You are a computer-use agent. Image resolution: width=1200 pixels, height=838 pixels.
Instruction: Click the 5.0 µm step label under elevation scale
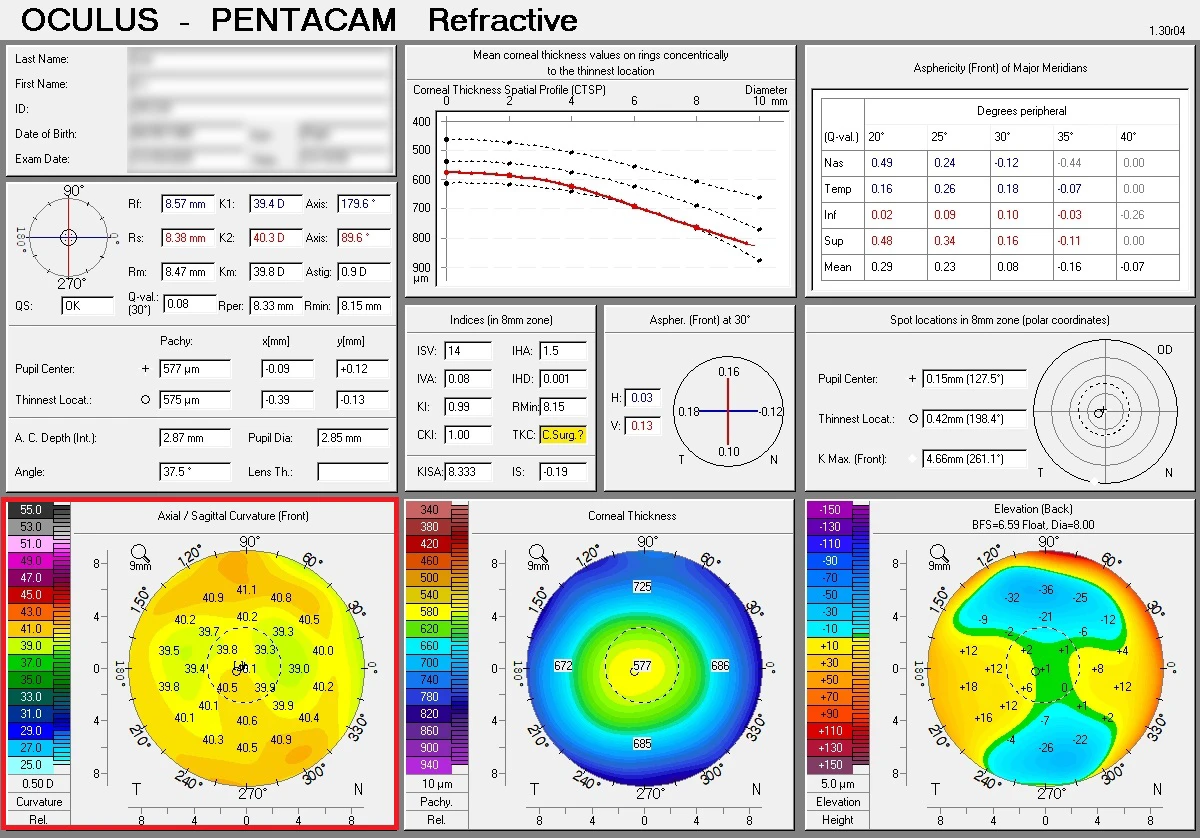coord(838,783)
